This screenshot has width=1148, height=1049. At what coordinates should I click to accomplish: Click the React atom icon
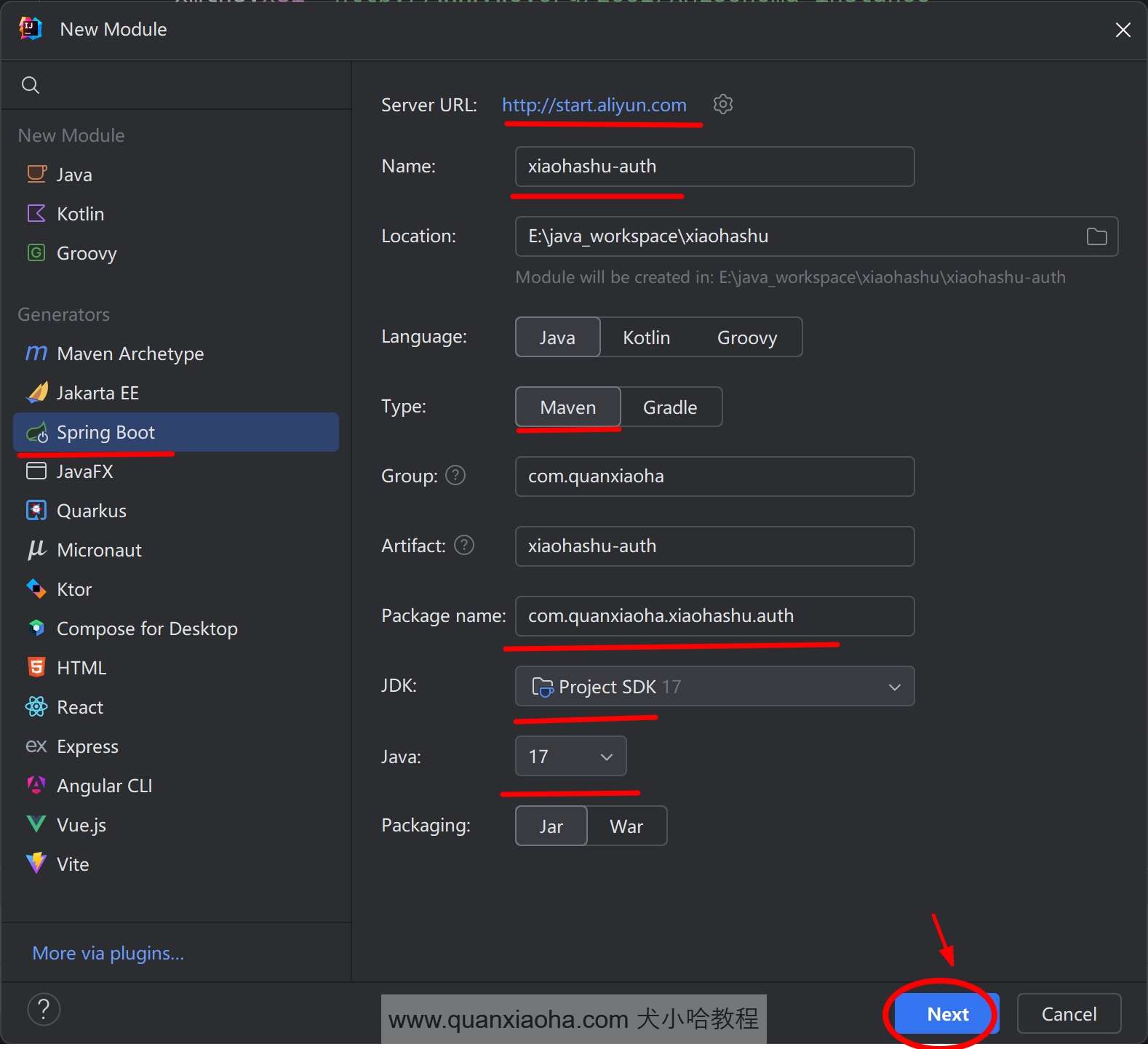point(36,706)
